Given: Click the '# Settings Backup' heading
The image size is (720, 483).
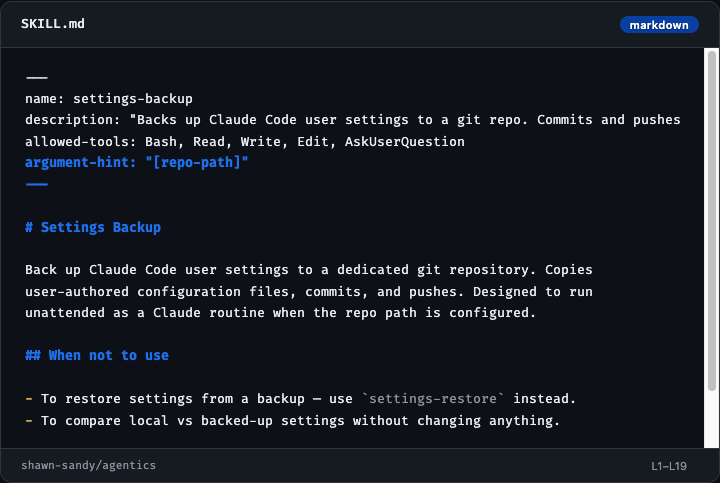Looking at the screenshot, I should tap(93, 227).
